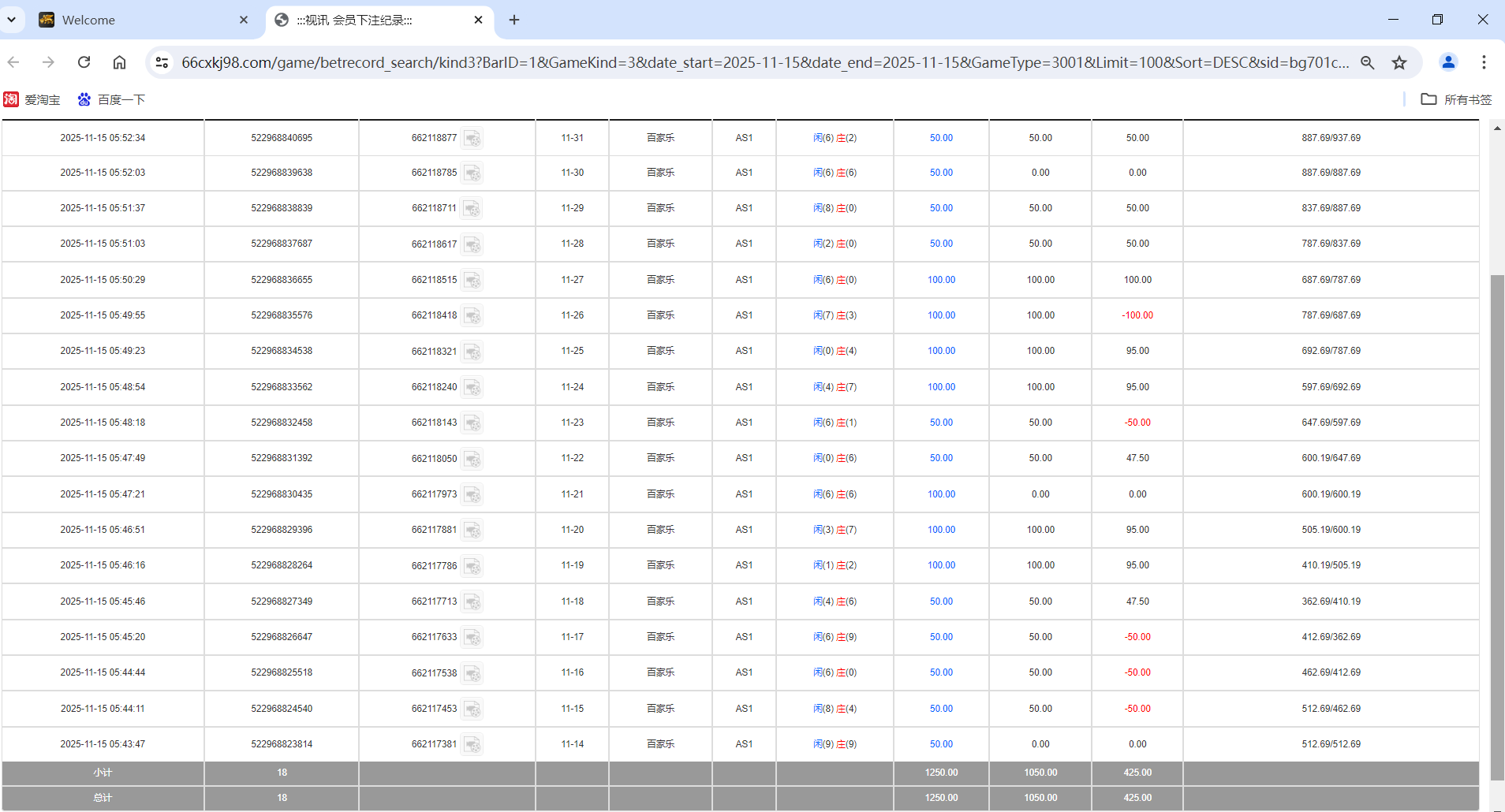Screen dimensions: 1505x812
Task: Open the 闲(6) 庄(2) bet detail link
Action: [x=835, y=138]
